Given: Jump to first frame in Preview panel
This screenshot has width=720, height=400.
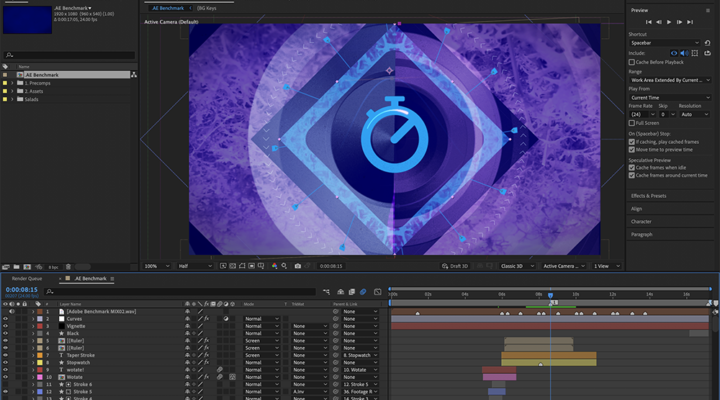Looking at the screenshot, I should (x=648, y=22).
